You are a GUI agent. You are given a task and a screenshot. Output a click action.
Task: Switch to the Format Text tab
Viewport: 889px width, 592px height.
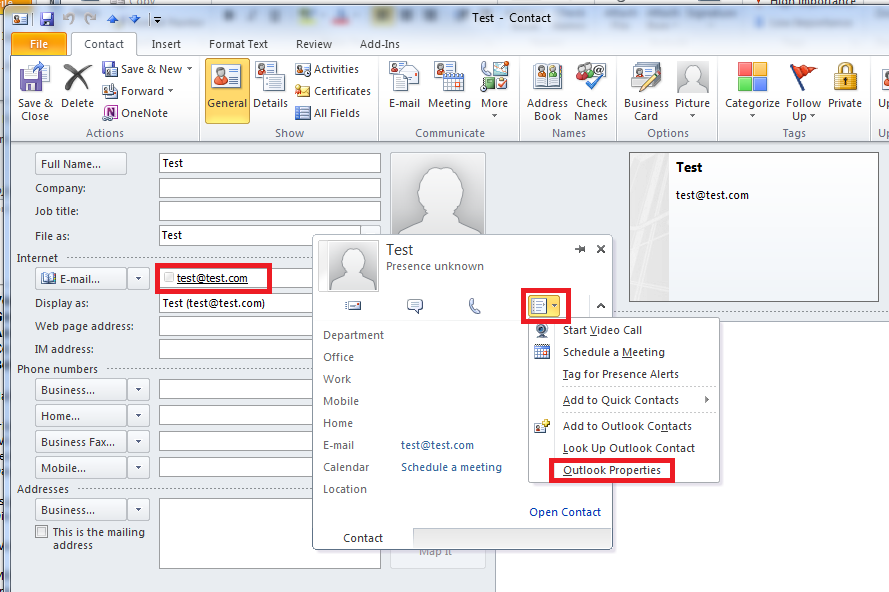click(238, 44)
